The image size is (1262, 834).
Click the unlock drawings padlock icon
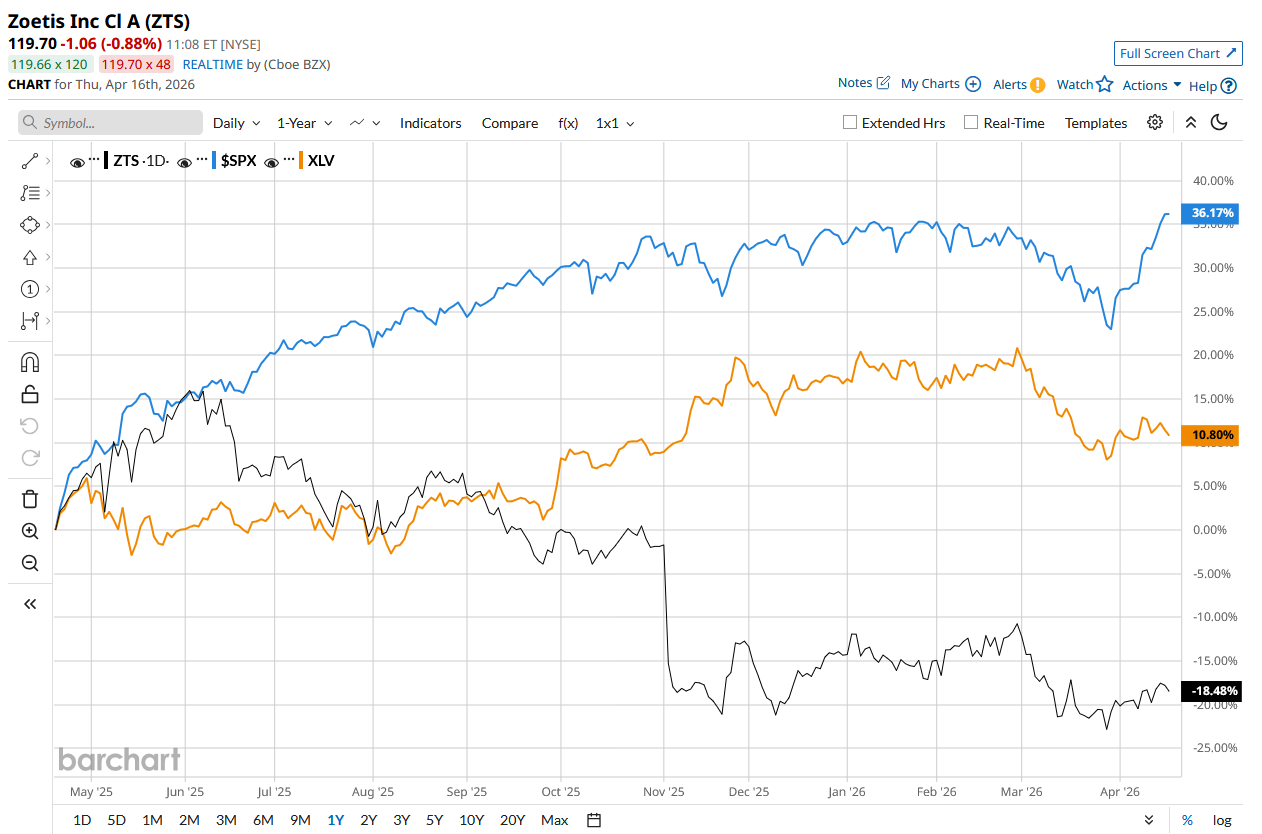click(30, 394)
